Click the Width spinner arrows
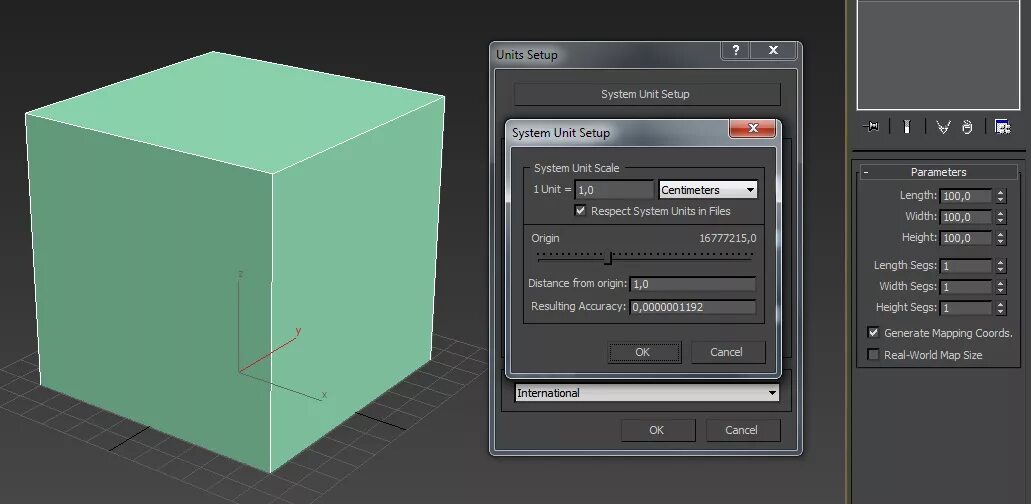The image size is (1031, 504). pos(1000,217)
